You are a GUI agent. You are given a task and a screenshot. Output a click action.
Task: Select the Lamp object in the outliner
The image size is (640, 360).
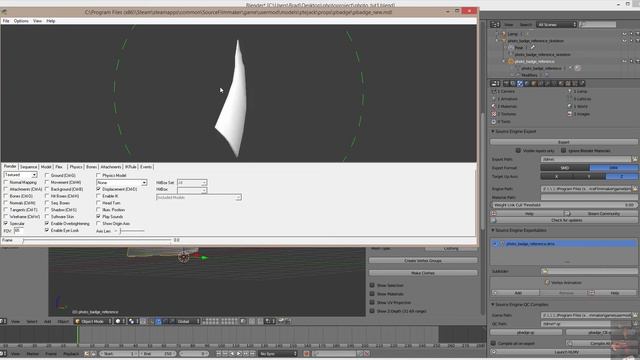click(513, 34)
